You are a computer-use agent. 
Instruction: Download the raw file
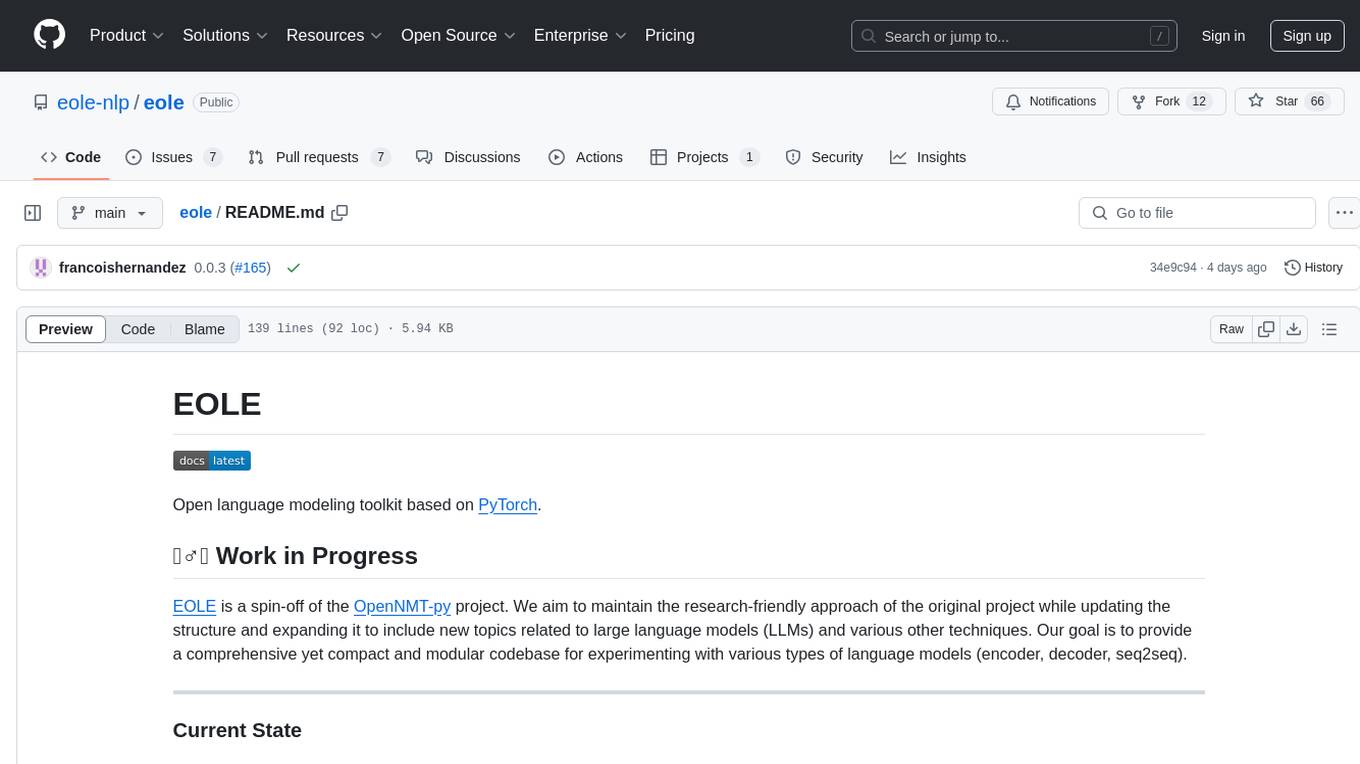1294,329
